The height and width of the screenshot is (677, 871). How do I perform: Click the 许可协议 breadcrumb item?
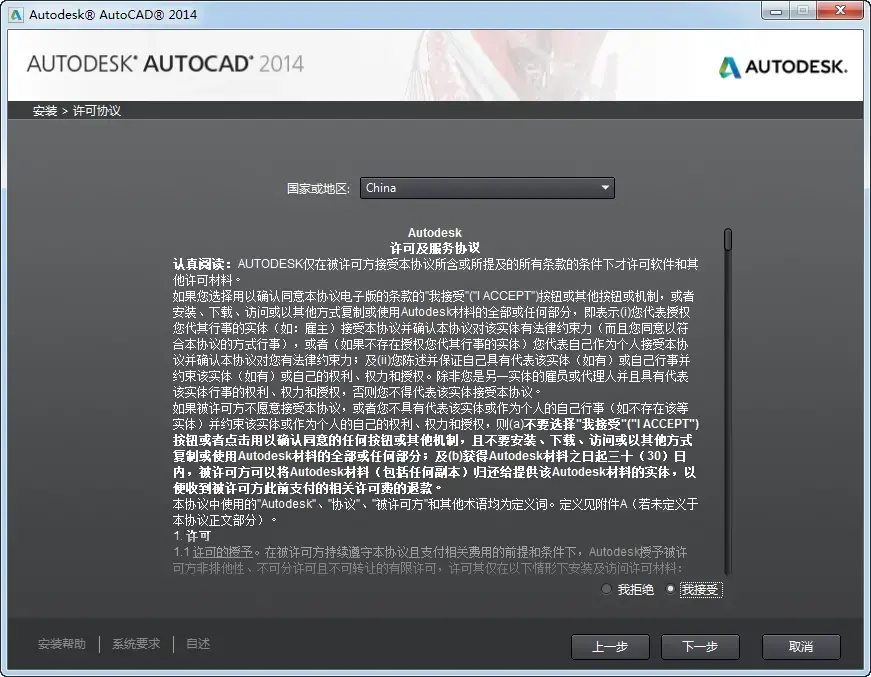coord(97,111)
